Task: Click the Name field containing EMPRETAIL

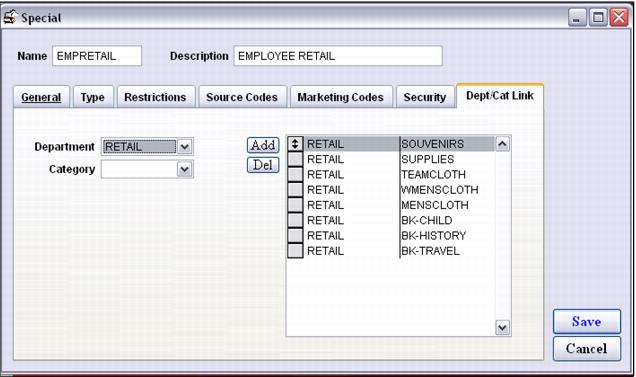Action: point(97,56)
